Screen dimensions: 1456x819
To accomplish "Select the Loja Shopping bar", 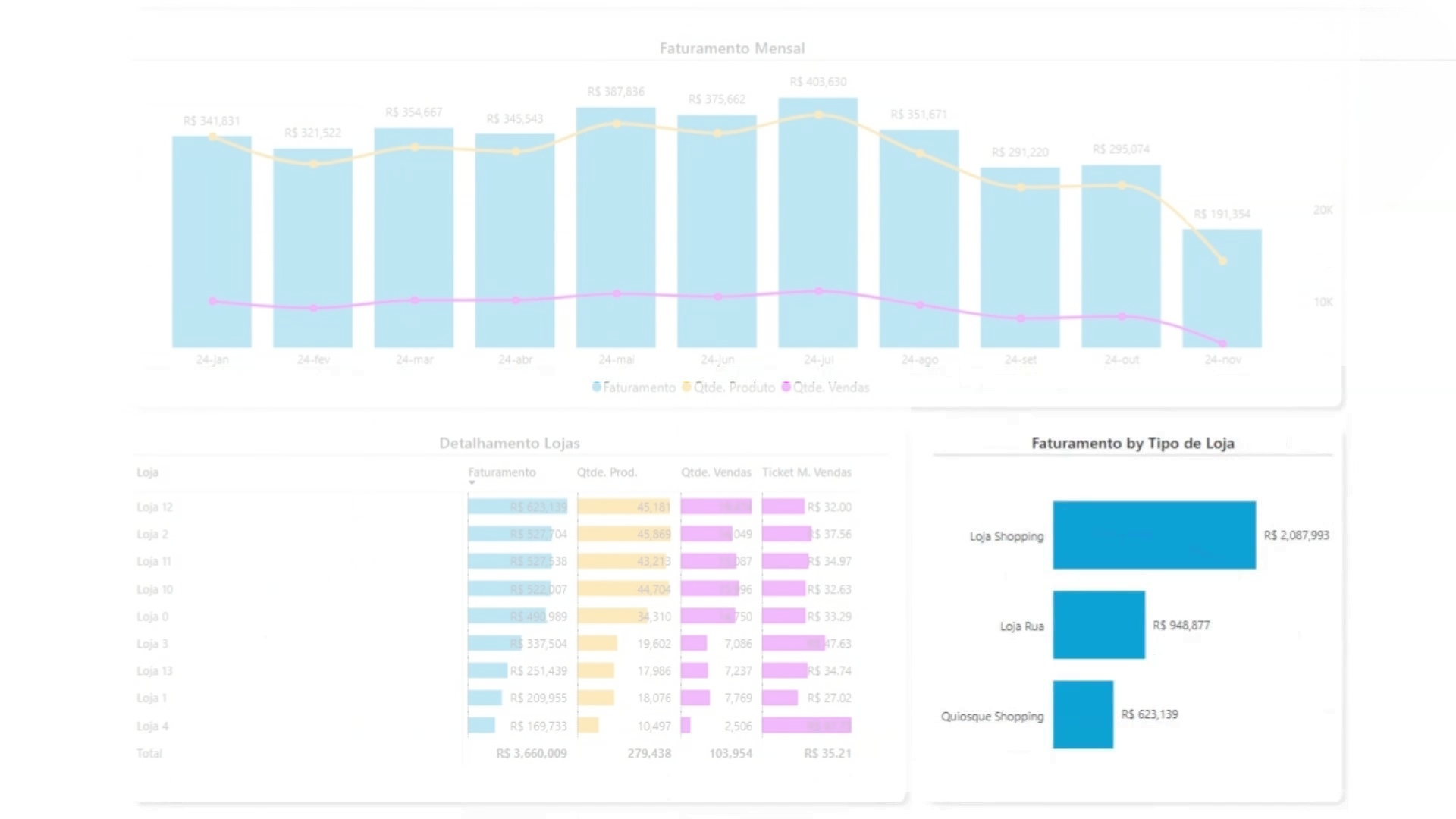I will [x=1153, y=535].
